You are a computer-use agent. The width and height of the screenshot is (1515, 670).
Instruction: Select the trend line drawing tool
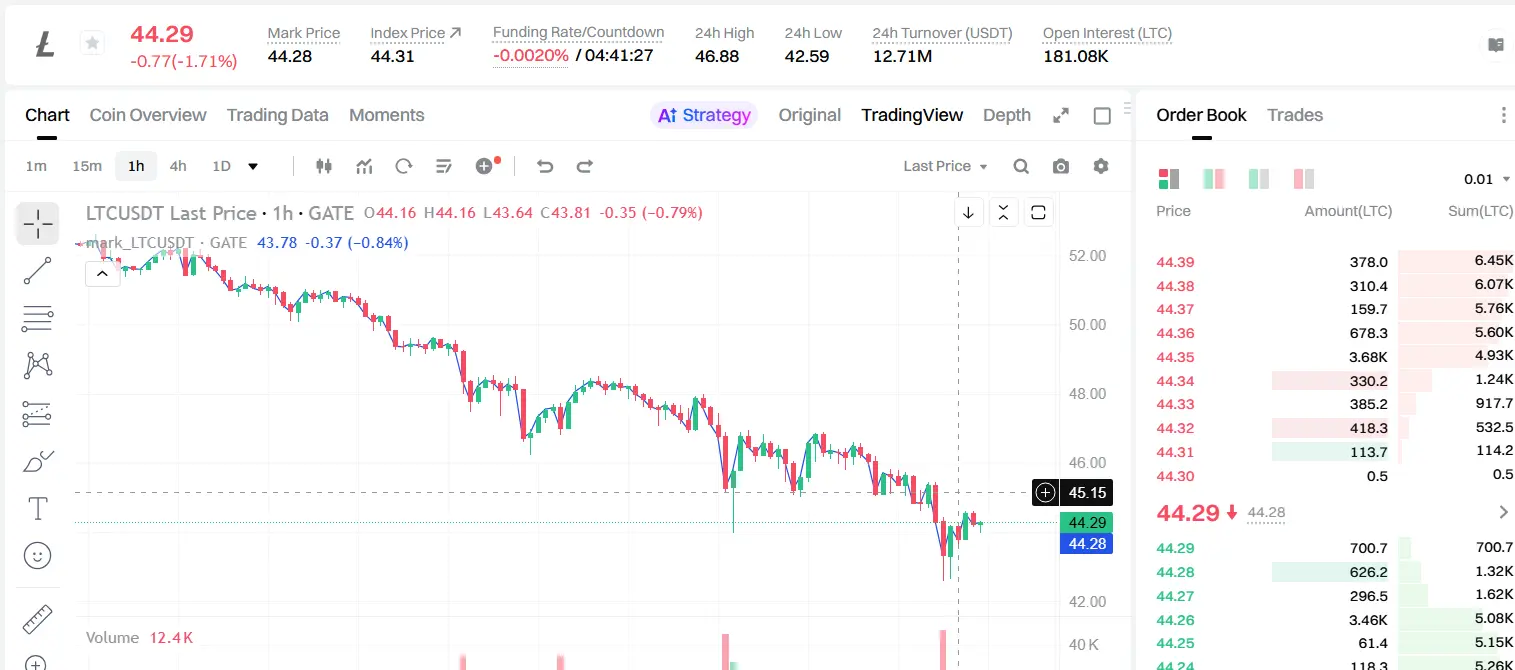(x=37, y=271)
